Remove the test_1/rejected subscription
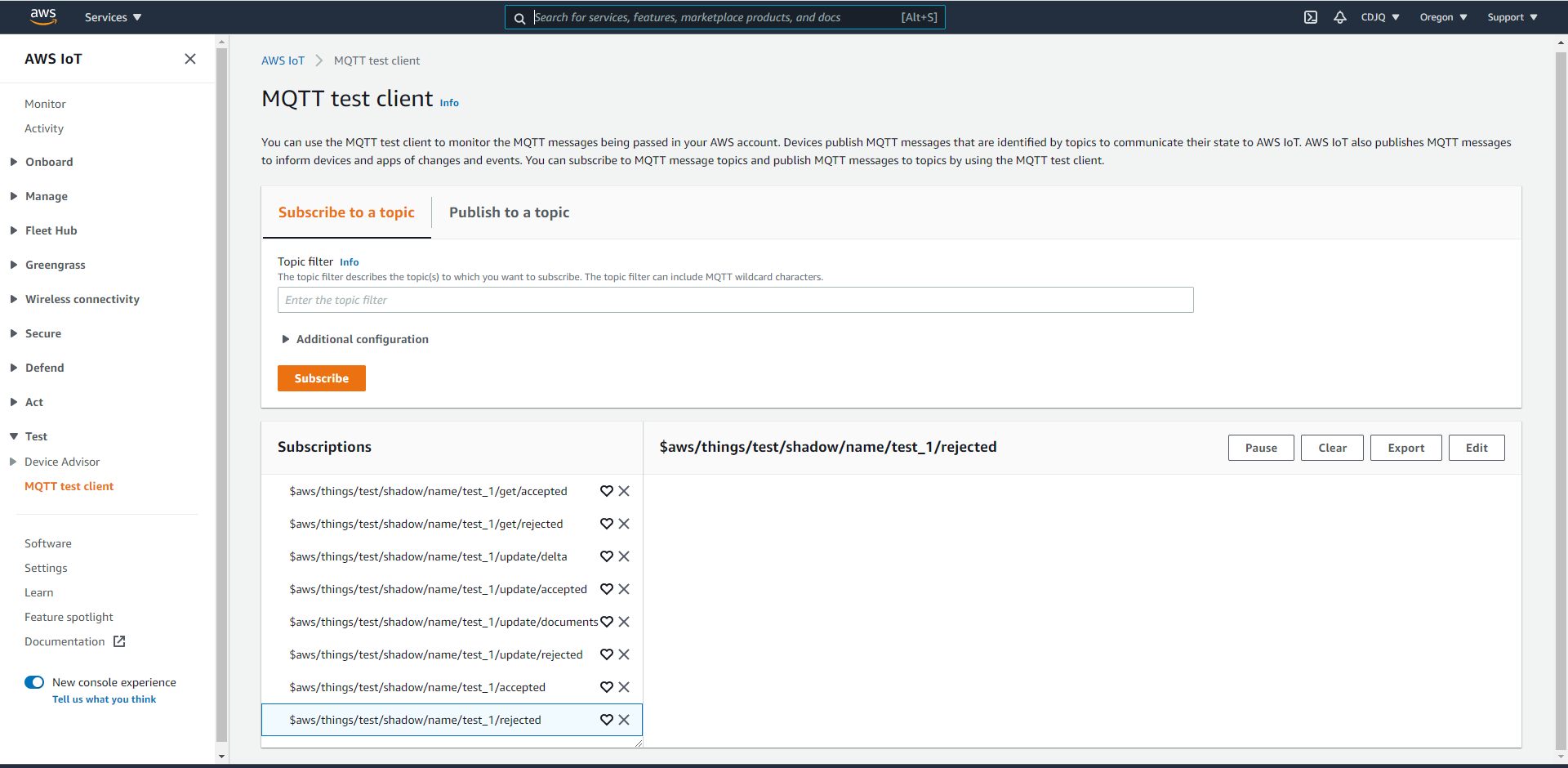1568x768 pixels. coord(624,720)
